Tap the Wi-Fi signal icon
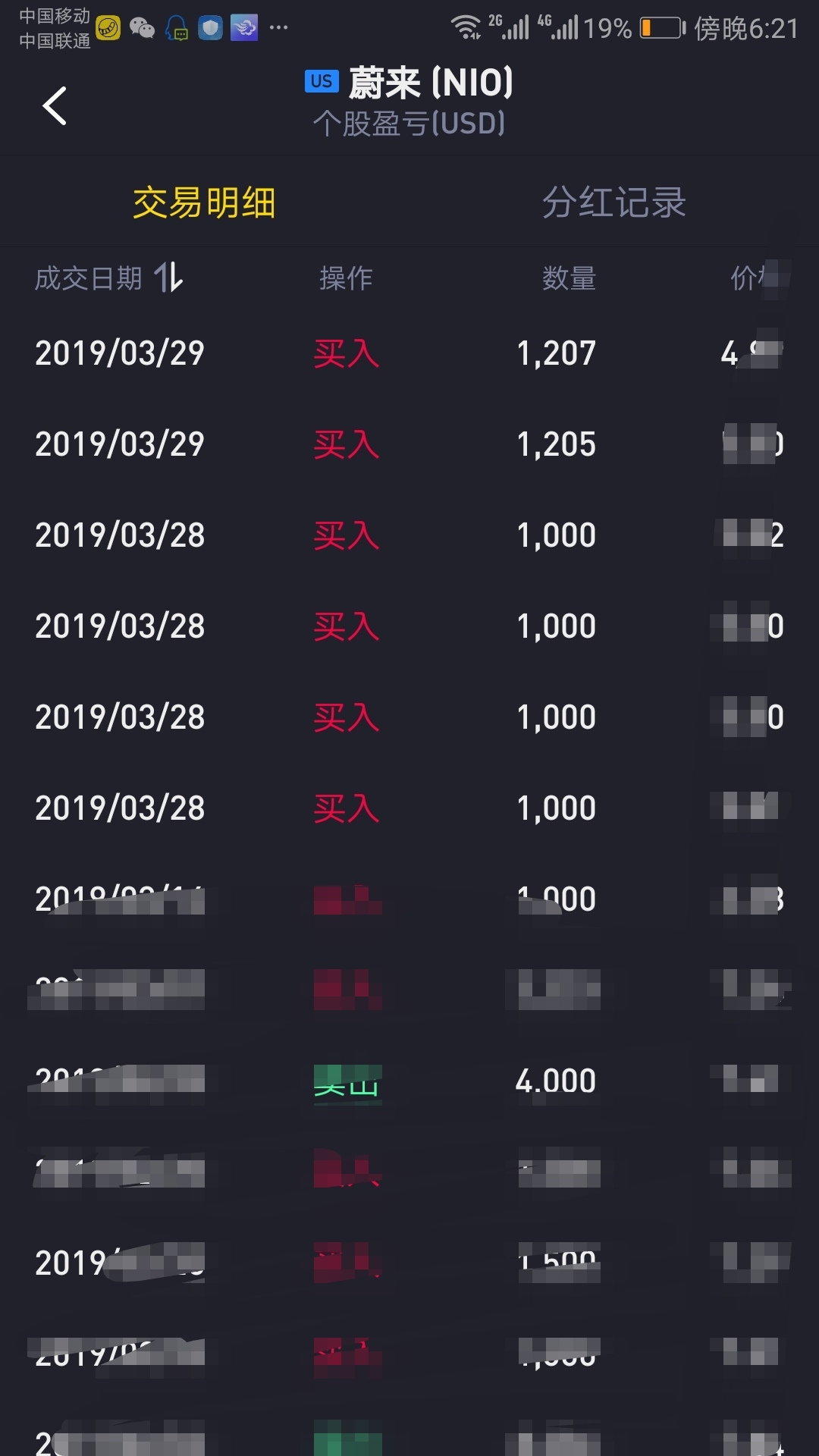 tap(466, 27)
